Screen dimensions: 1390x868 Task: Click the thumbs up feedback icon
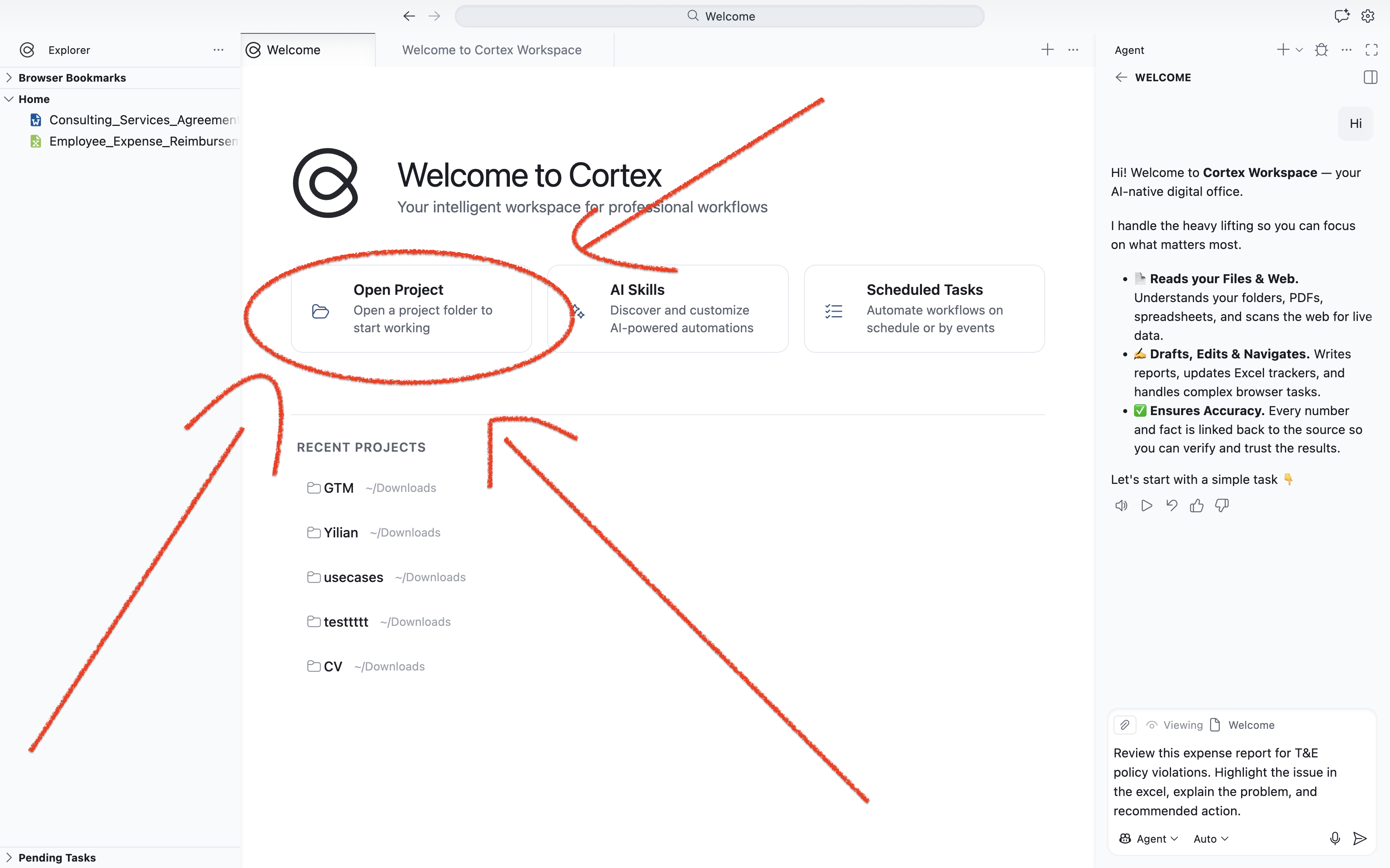point(1196,506)
